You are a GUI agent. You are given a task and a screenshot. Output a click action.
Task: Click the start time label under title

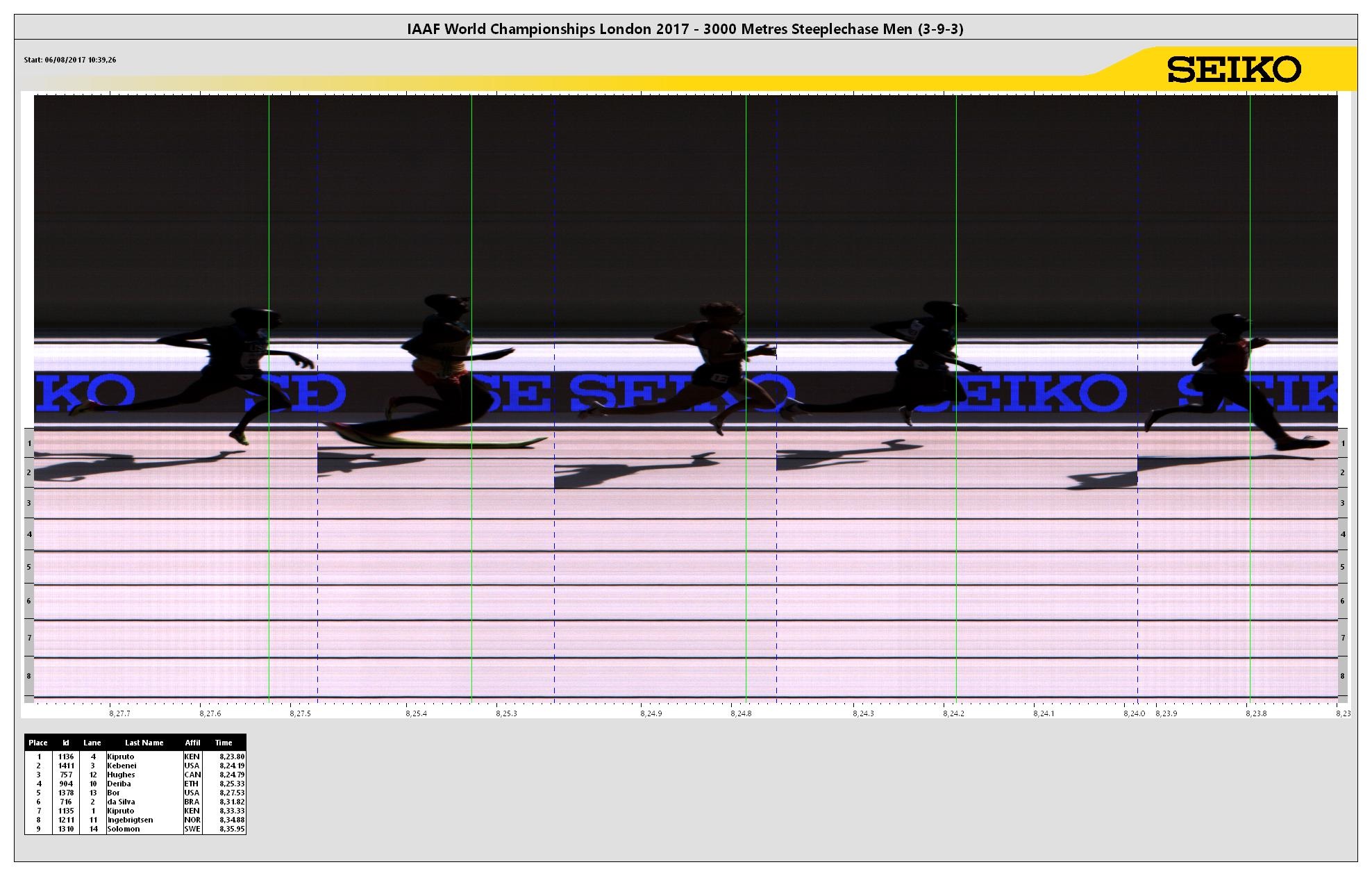[x=69, y=60]
